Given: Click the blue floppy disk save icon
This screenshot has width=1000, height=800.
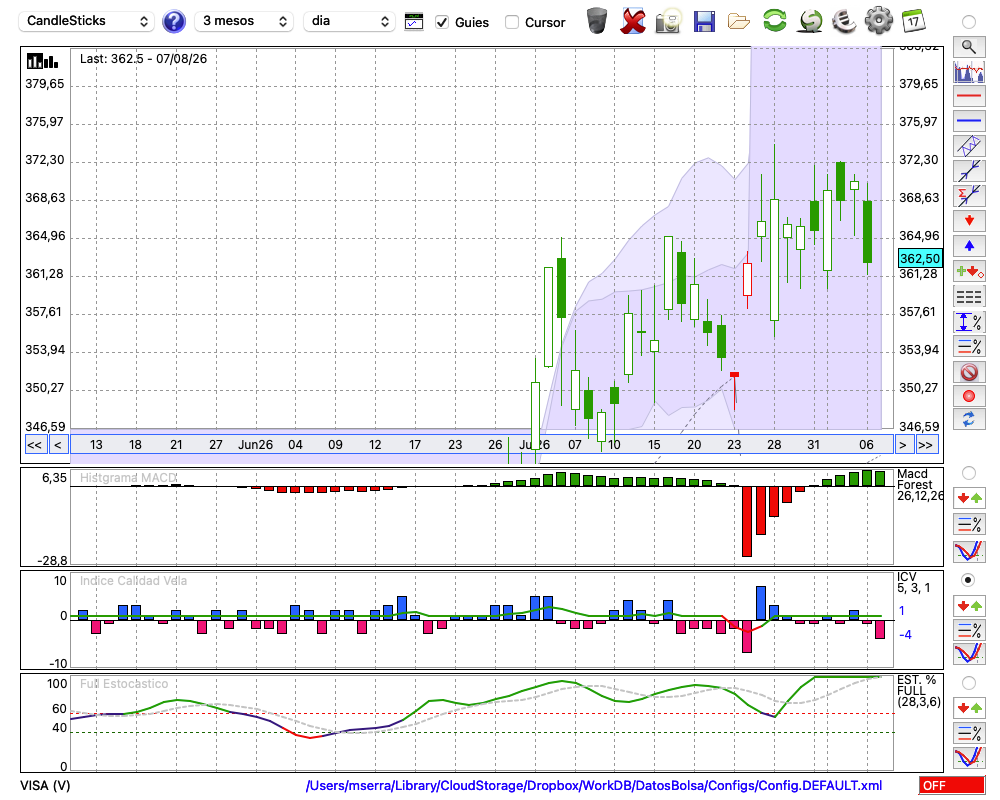Looking at the screenshot, I should pos(704,22).
